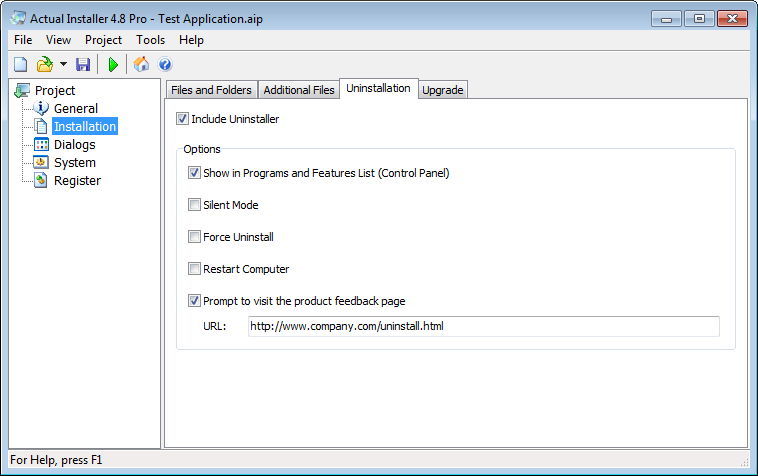Open the Project menu
This screenshot has height=476, width=758.
click(x=103, y=40)
